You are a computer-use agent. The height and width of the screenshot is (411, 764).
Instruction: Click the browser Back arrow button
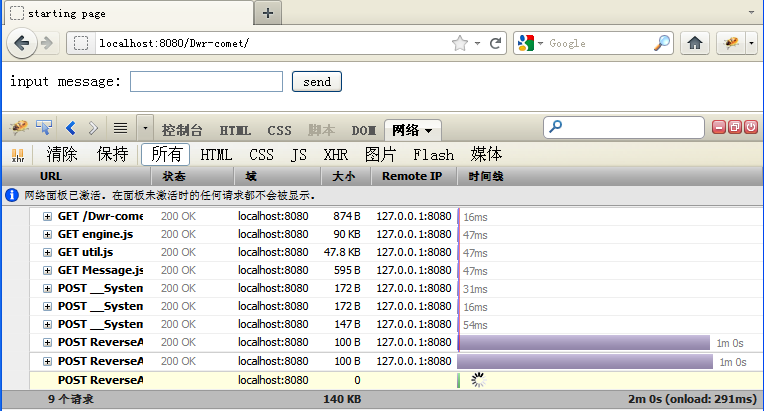coord(22,43)
